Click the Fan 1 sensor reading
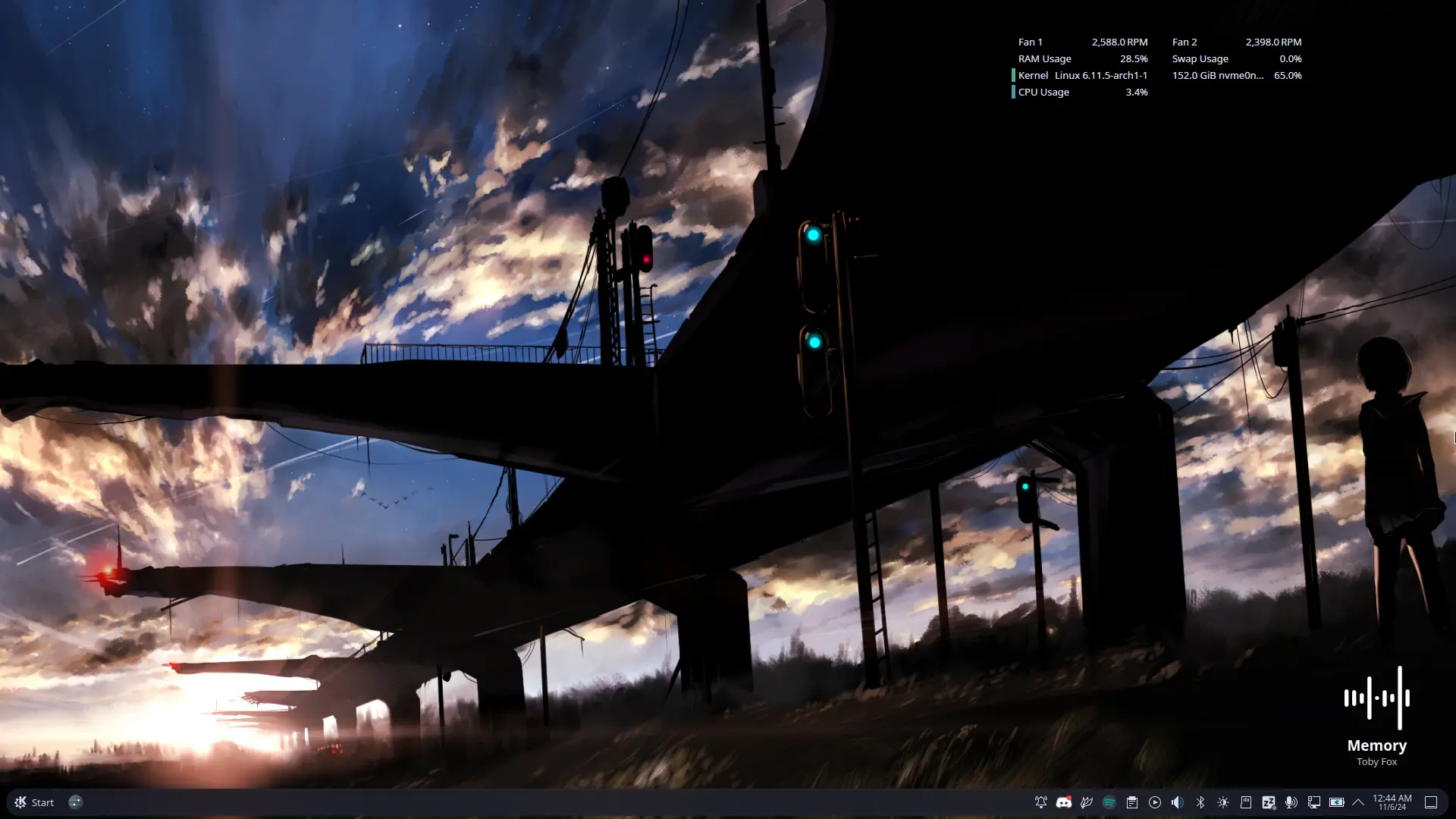Screen dimensions: 1456x819 (1083, 42)
